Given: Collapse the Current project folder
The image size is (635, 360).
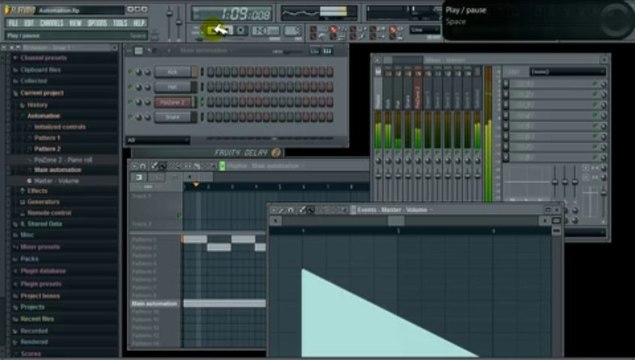Looking at the screenshot, I should tap(42, 93).
